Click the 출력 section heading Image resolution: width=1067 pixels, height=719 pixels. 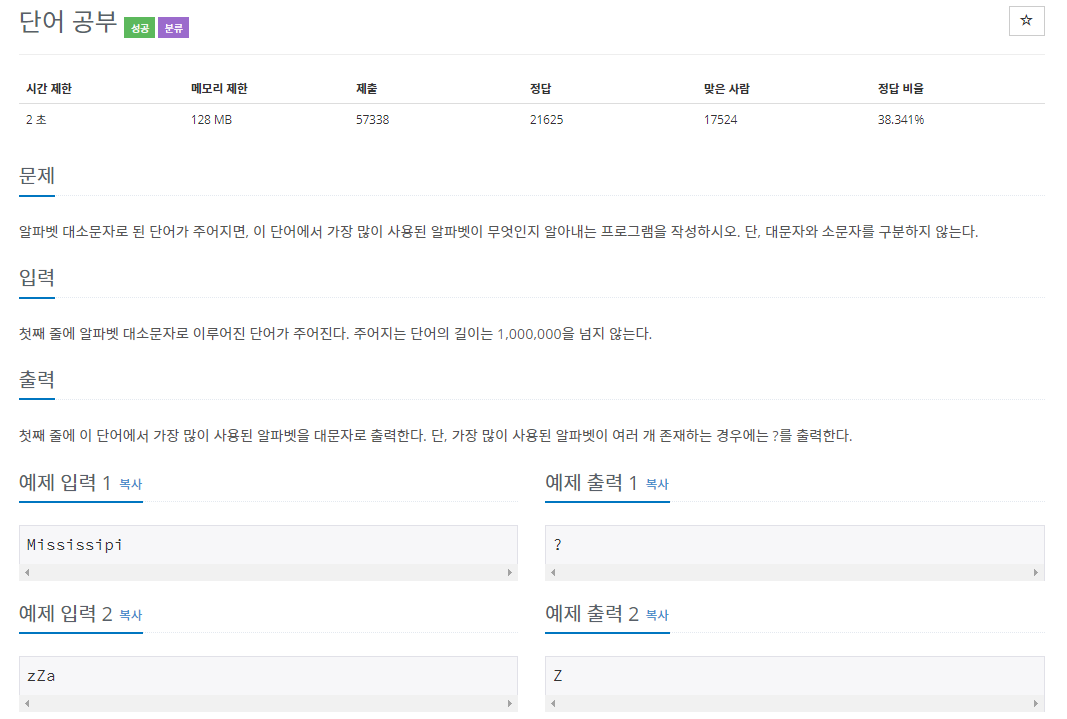(37, 380)
